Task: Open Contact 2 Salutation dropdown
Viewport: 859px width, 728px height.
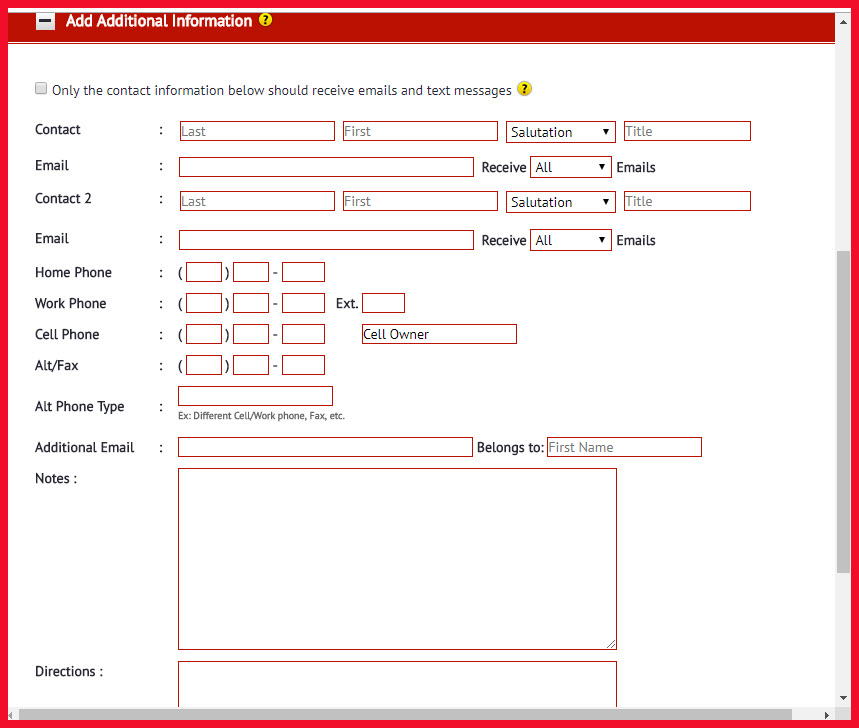Action: pyautogui.click(x=560, y=202)
